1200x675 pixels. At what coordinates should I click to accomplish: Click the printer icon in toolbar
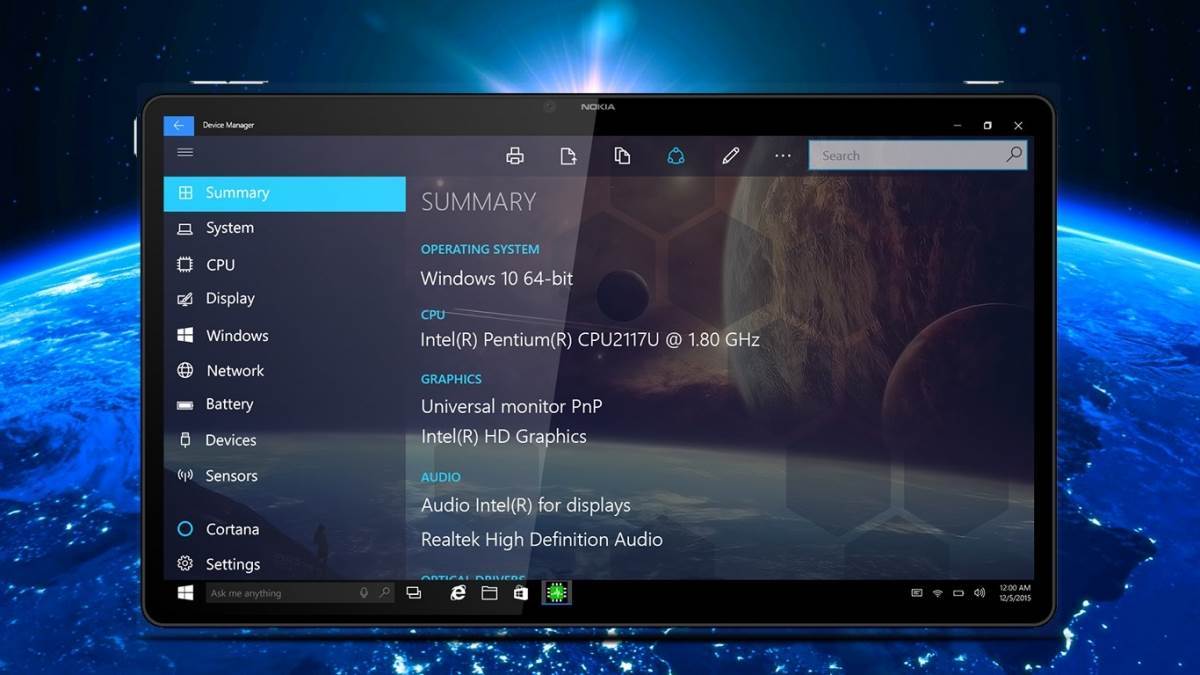[x=515, y=156]
